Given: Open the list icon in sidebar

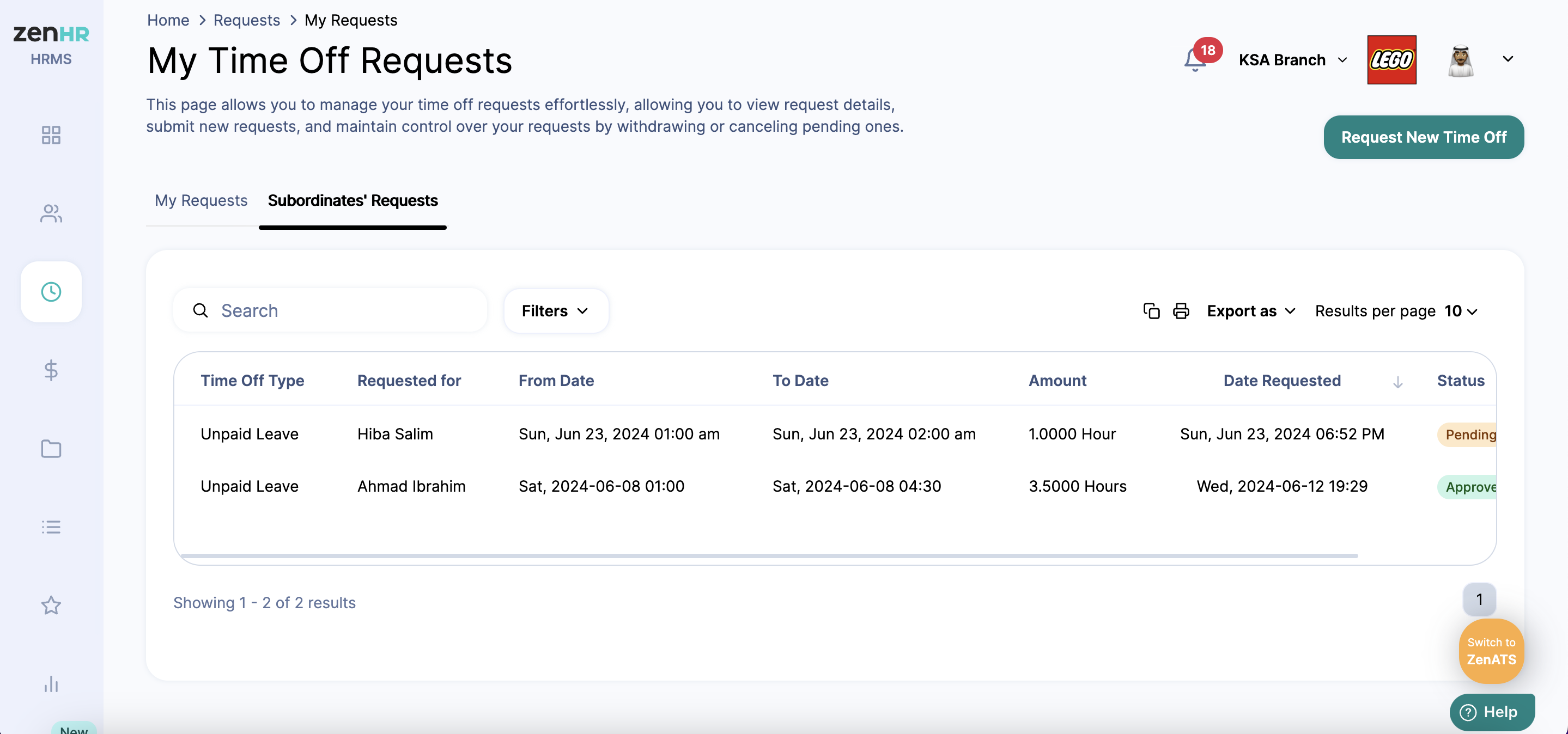Looking at the screenshot, I should (x=51, y=527).
